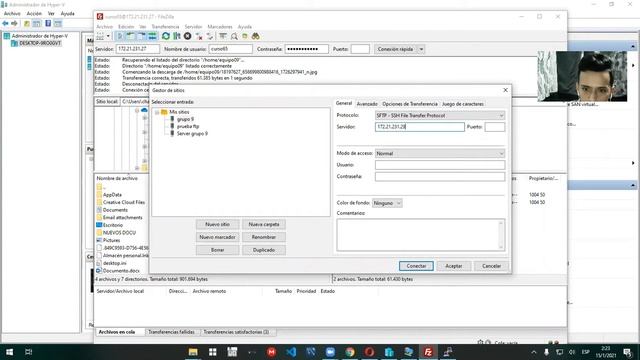Click the disconnect from server toolbar icon
The image size is (640, 360).
click(x=199, y=36)
